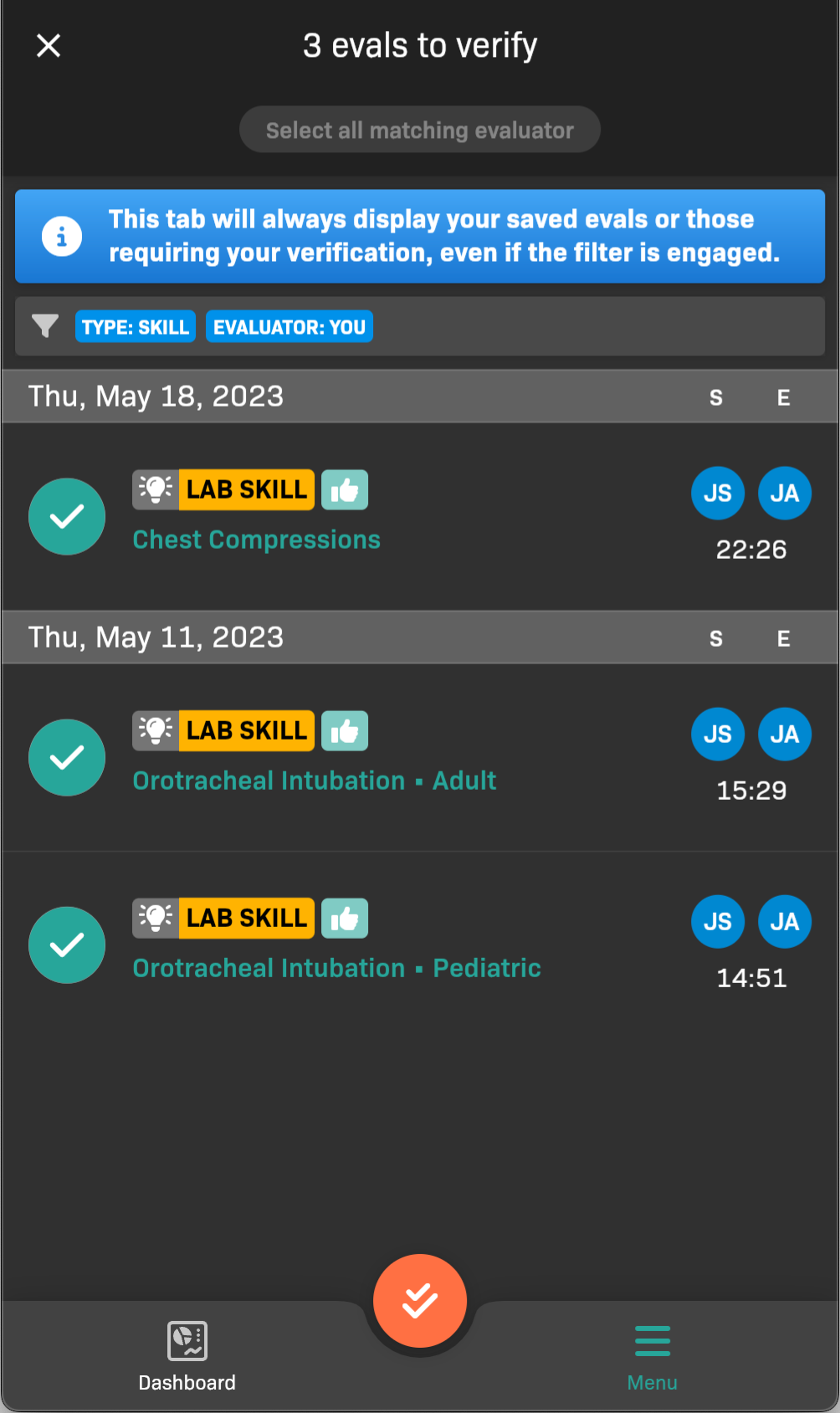Open the Chest Compressions eval link
The image size is (840, 1413).
[256, 540]
